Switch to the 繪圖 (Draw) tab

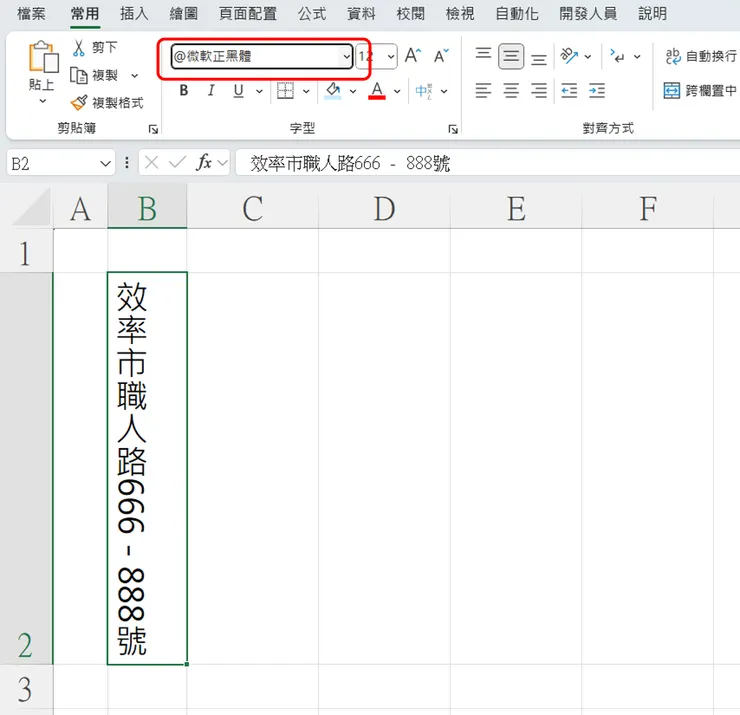(x=184, y=14)
